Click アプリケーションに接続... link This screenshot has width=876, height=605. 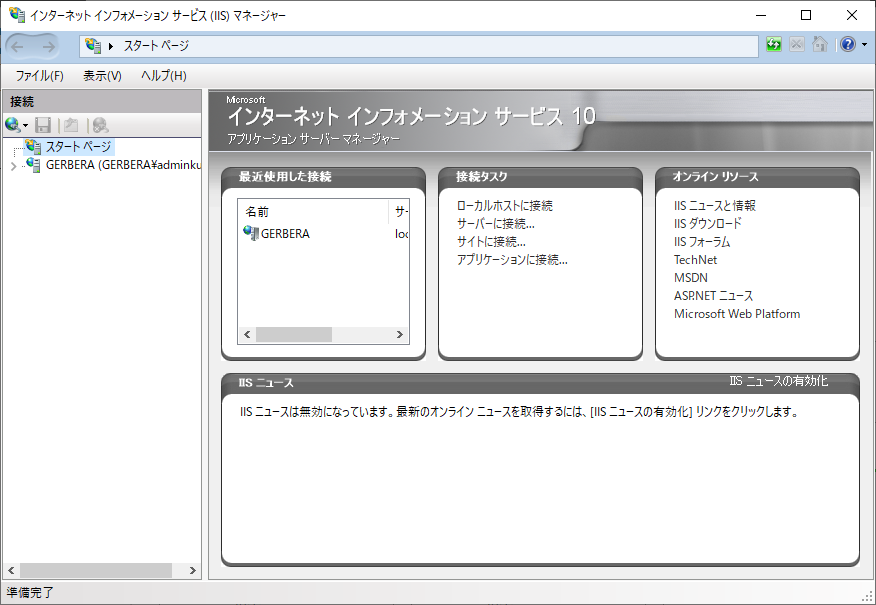pos(512,259)
